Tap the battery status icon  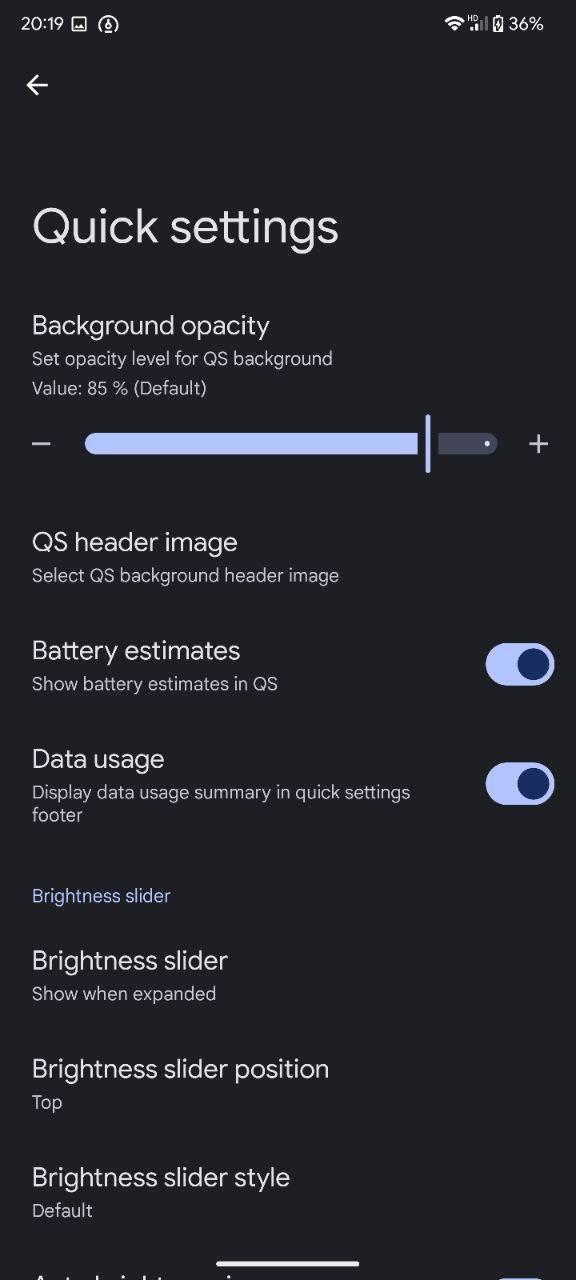498,23
